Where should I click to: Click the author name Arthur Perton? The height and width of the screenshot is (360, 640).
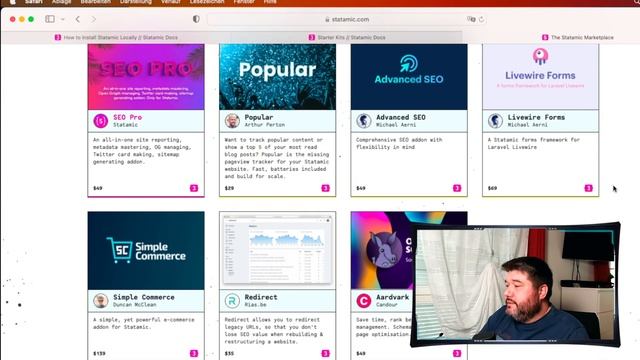coord(264,125)
